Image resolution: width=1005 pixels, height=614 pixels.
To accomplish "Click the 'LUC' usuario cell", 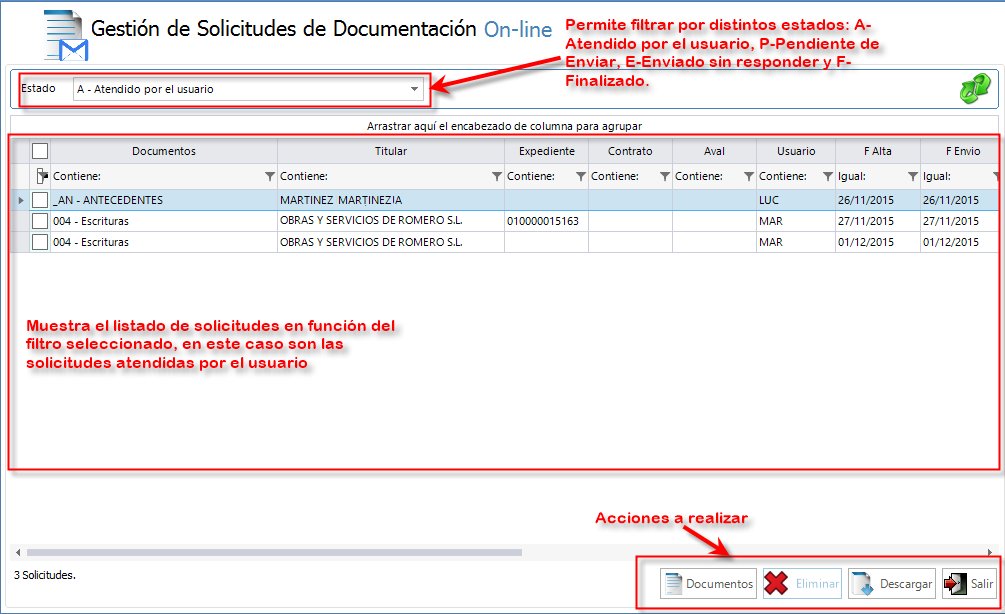I will tap(796, 200).
